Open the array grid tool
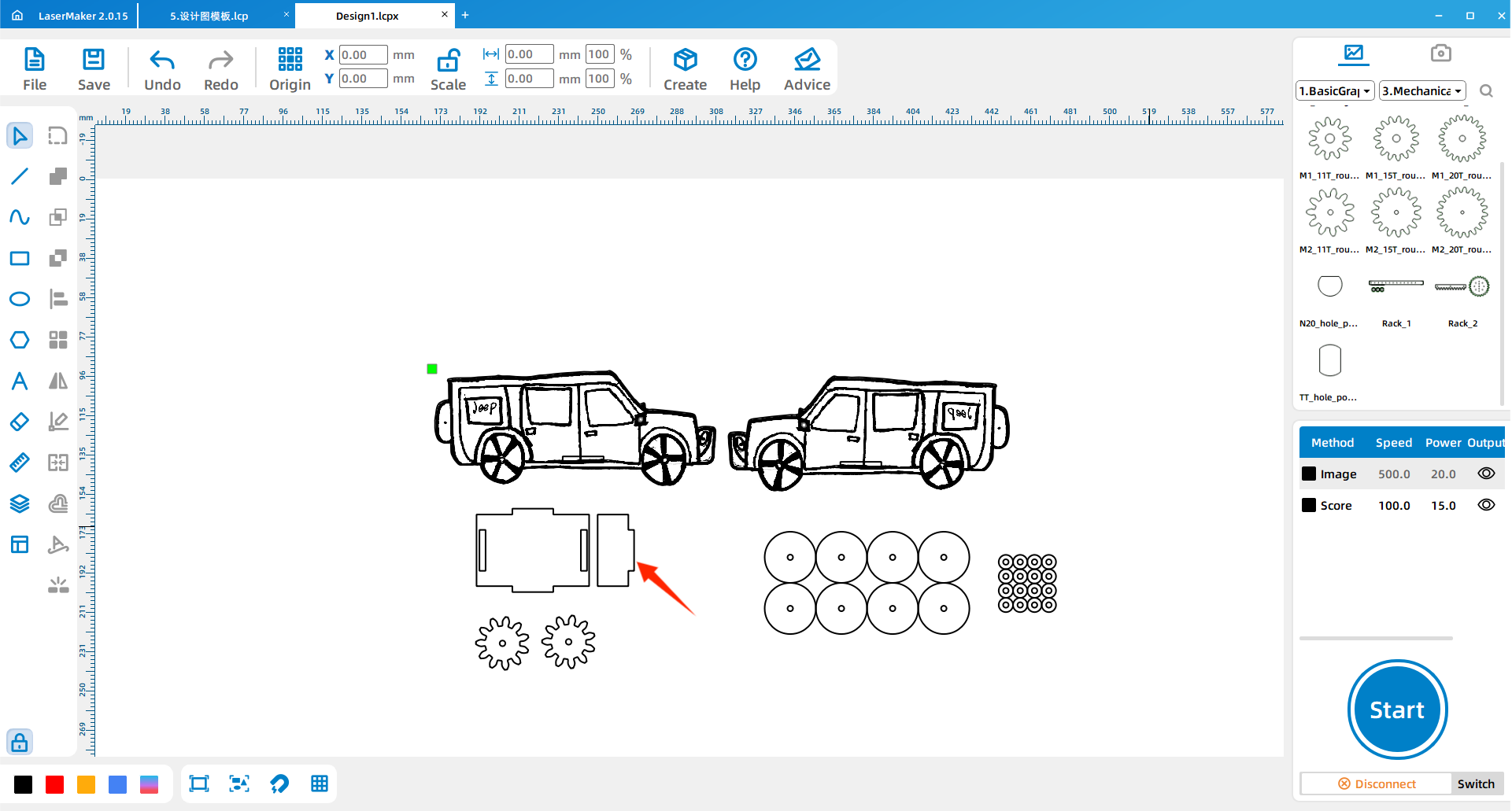 (x=57, y=340)
